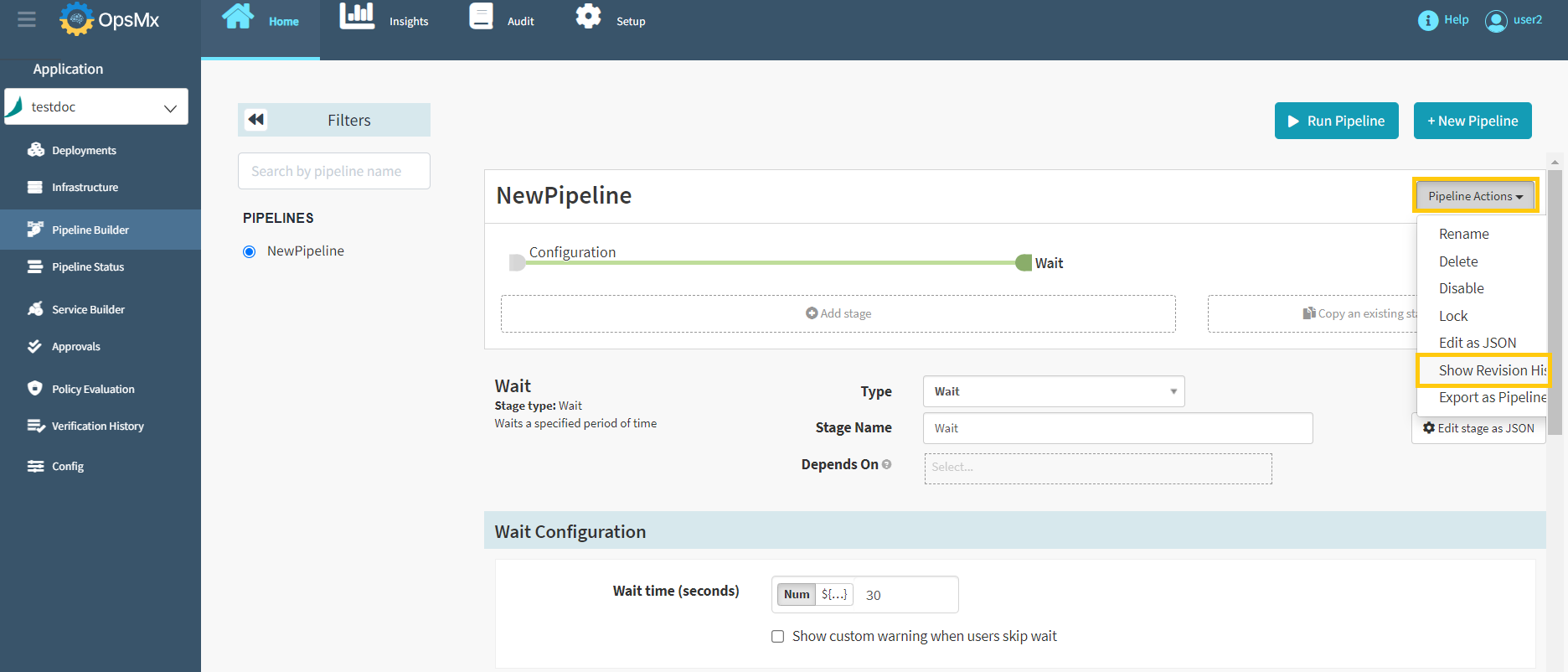The width and height of the screenshot is (1568, 672).
Task: Open Insights bar chart icon
Action: pos(357,17)
